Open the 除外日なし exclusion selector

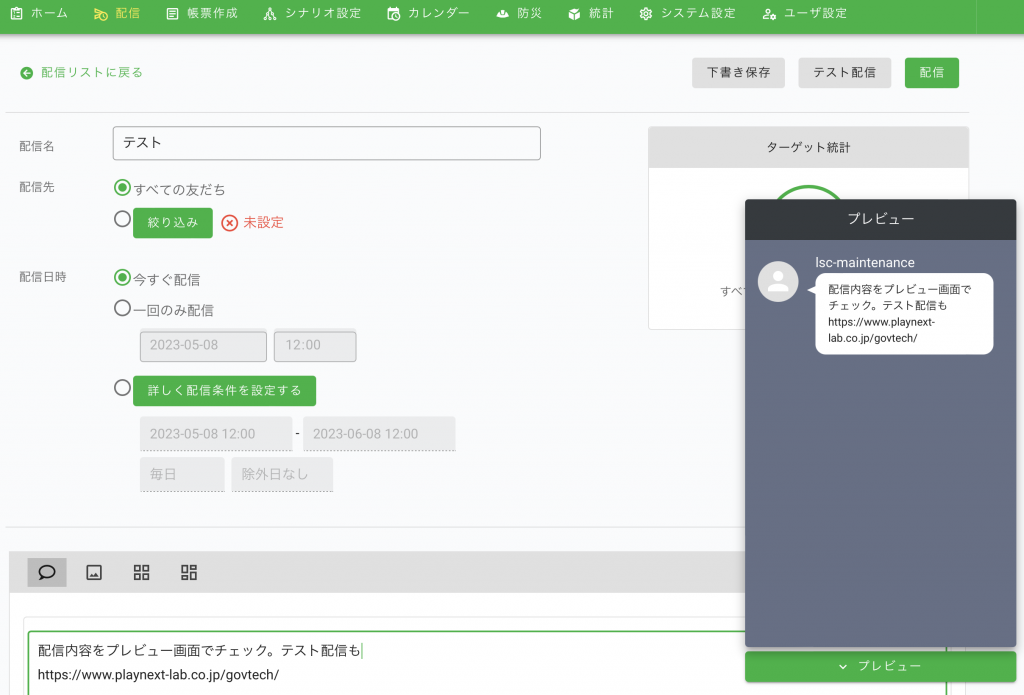point(281,475)
